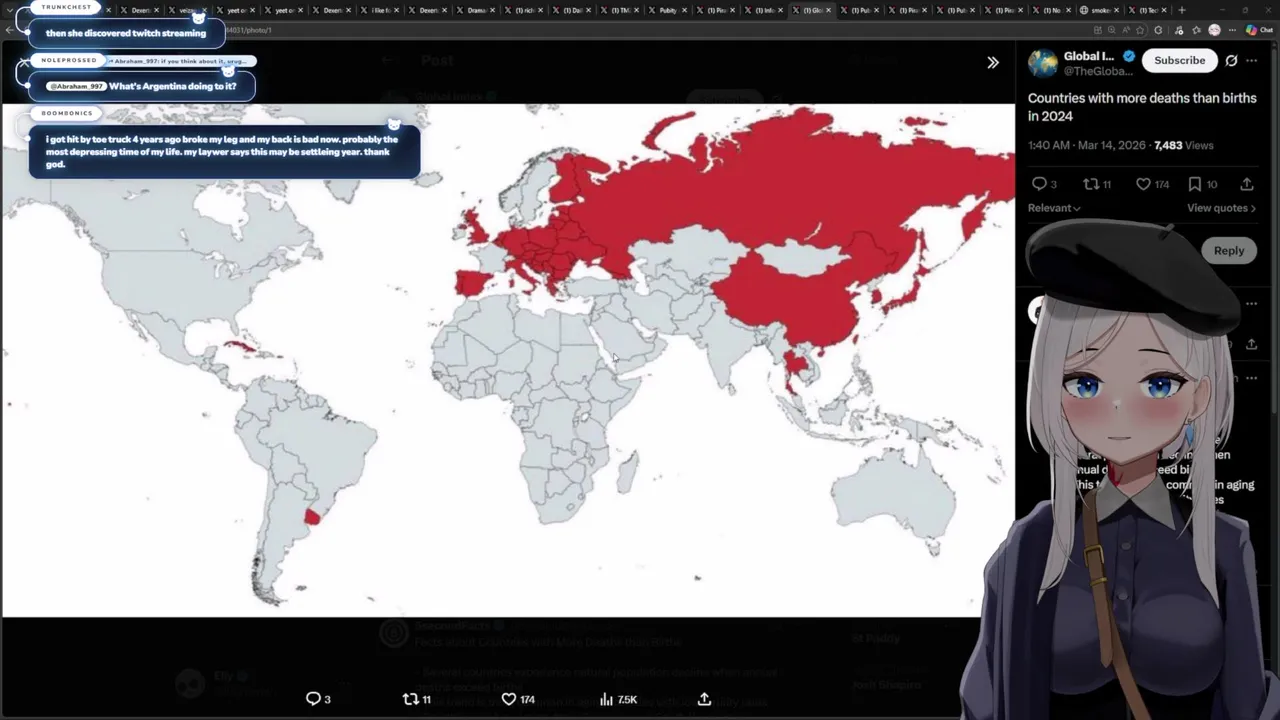Open the Grok explain icon beside Subscribe
The image size is (1280, 720).
(1231, 60)
